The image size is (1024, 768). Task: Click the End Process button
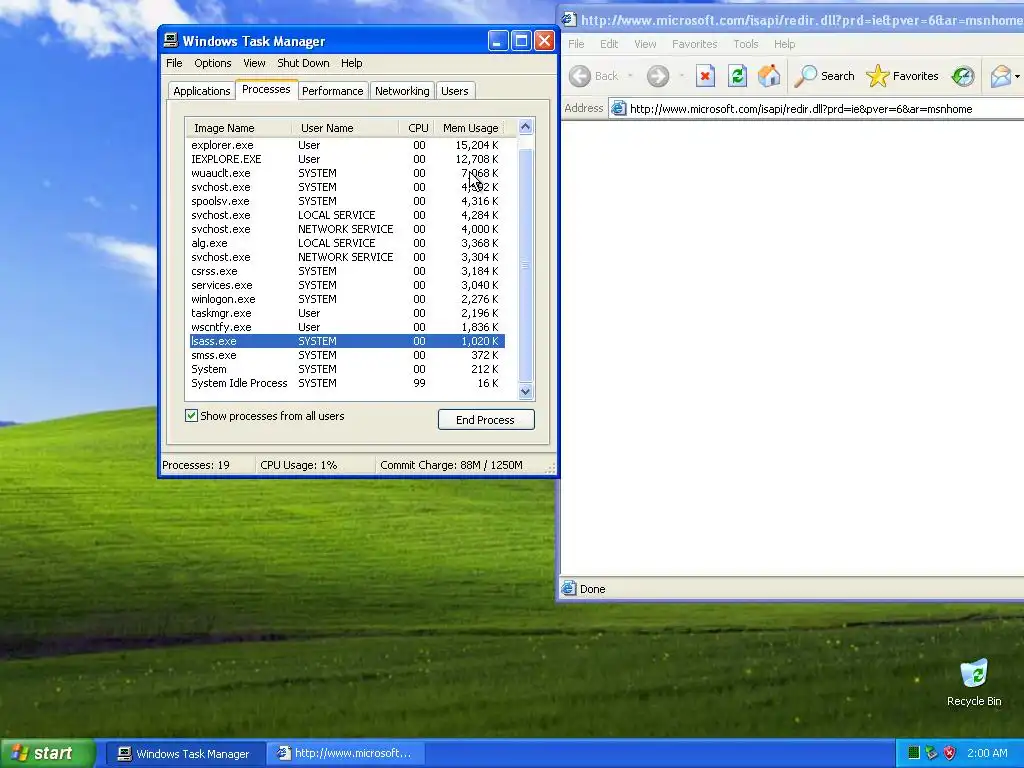coord(486,419)
